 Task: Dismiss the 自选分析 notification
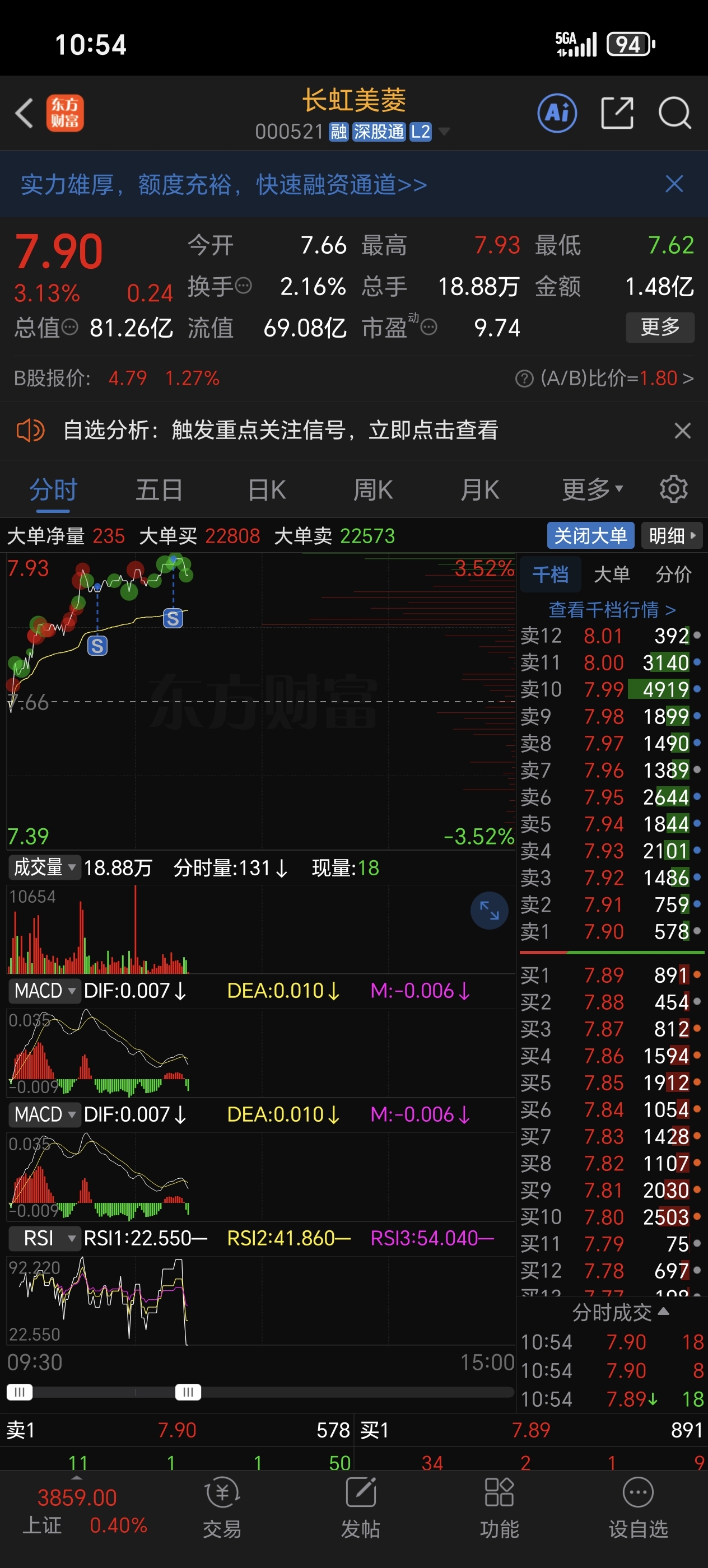pos(682,430)
